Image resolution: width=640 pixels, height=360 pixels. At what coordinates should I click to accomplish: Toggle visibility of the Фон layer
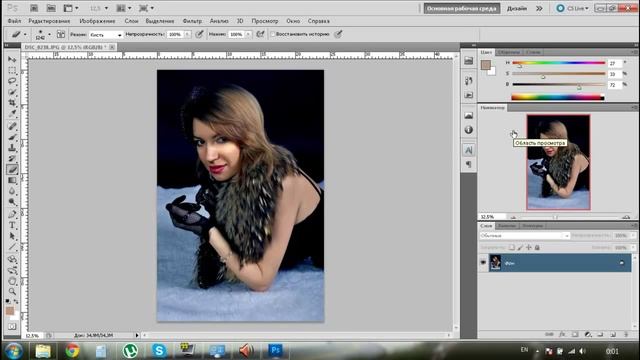483,263
